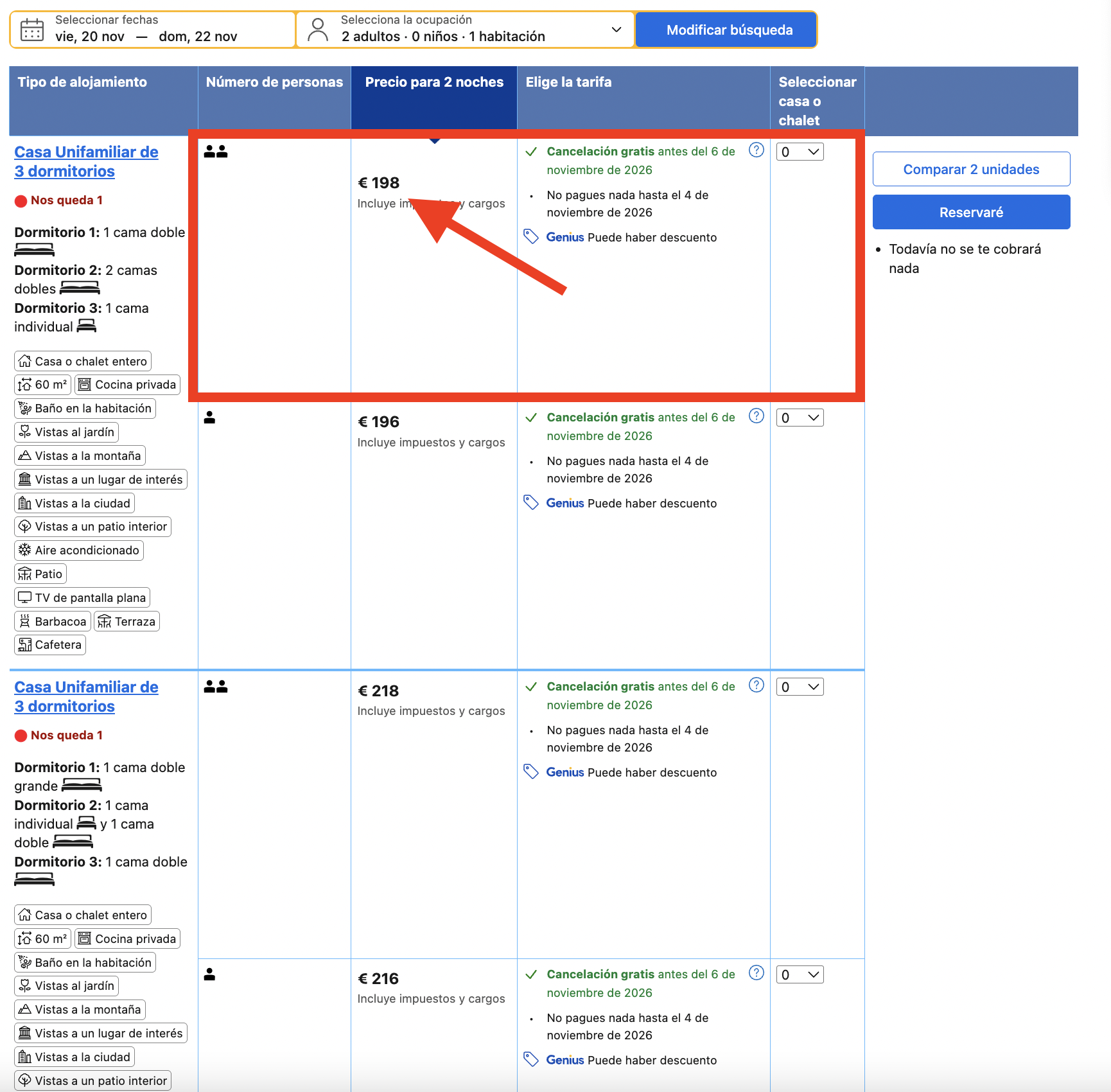
Task: Click single-person occupancy icon in €196 row
Action: [x=209, y=418]
